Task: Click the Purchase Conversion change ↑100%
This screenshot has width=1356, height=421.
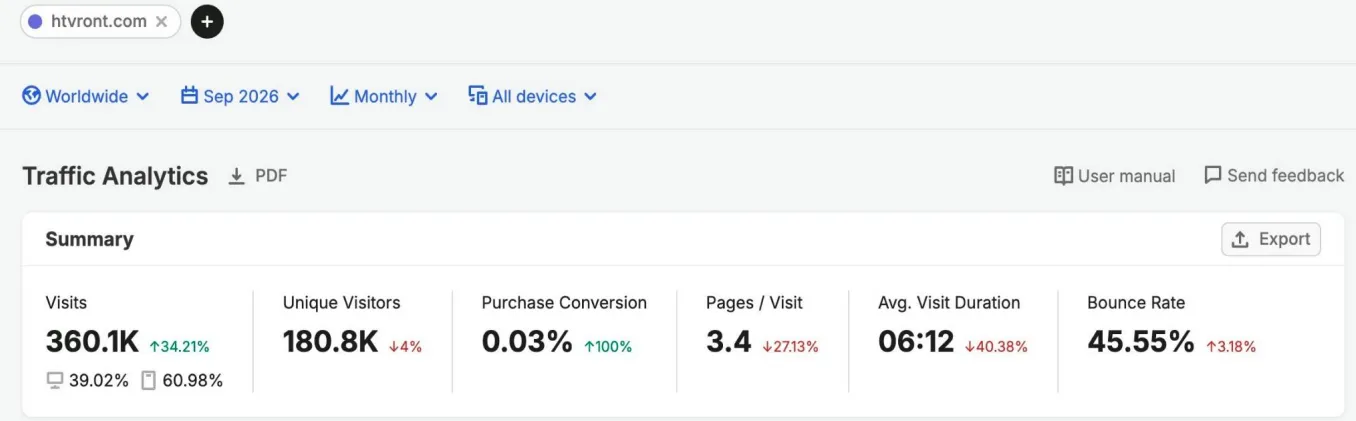Action: click(608, 347)
